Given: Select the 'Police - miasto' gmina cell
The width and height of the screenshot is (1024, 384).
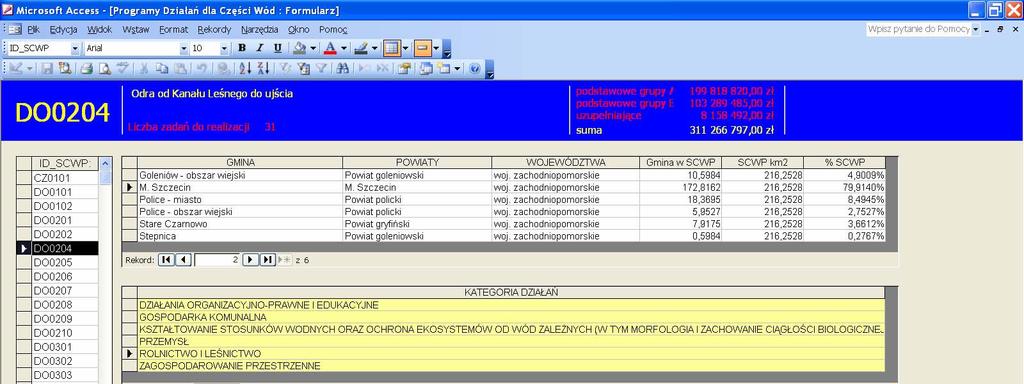Looking at the screenshot, I should [239, 199].
